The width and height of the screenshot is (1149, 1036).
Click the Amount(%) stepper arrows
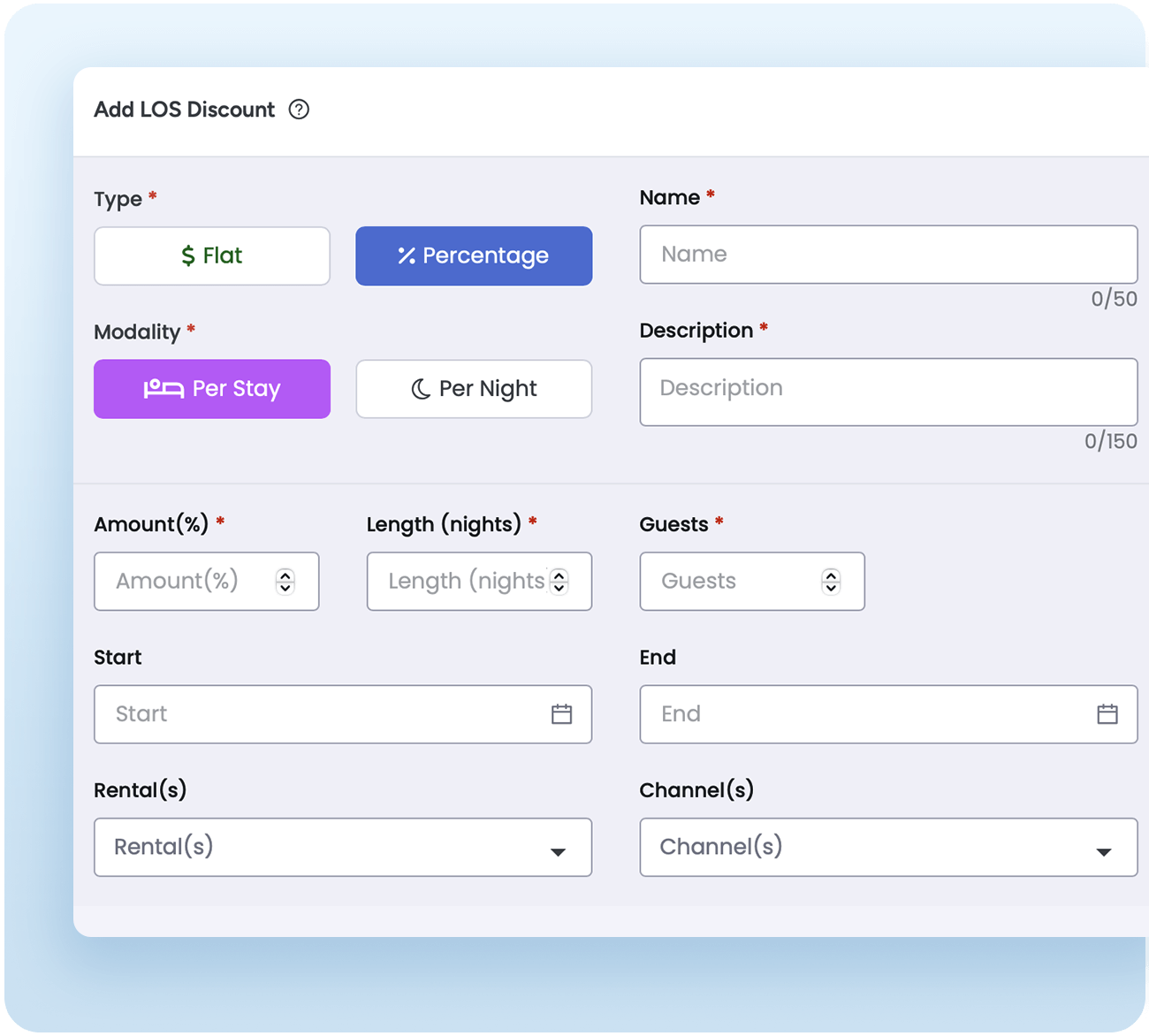285,582
